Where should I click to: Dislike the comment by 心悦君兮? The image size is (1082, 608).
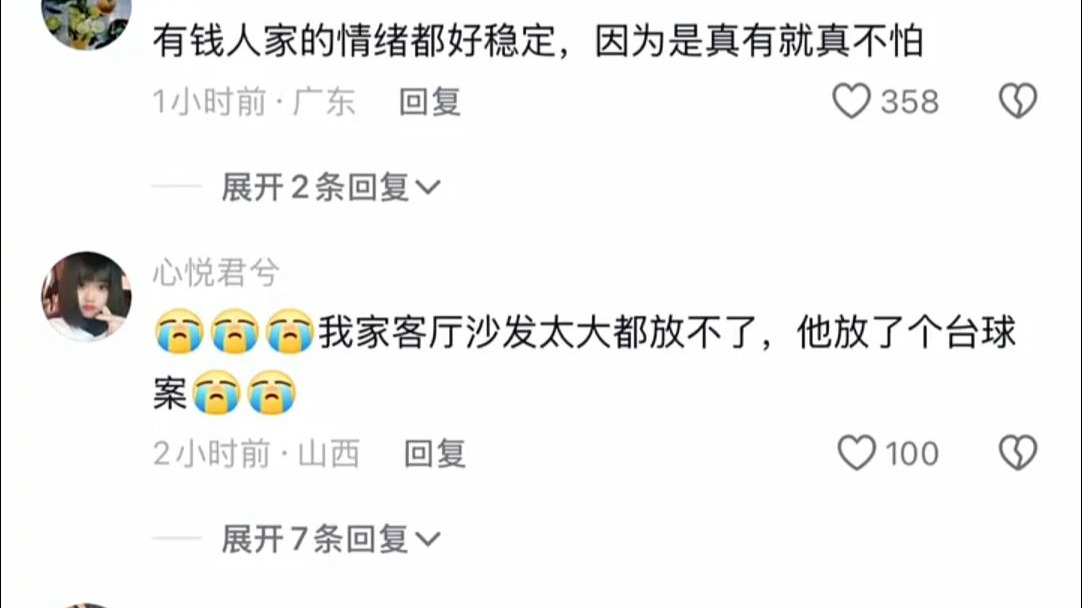click(1018, 453)
